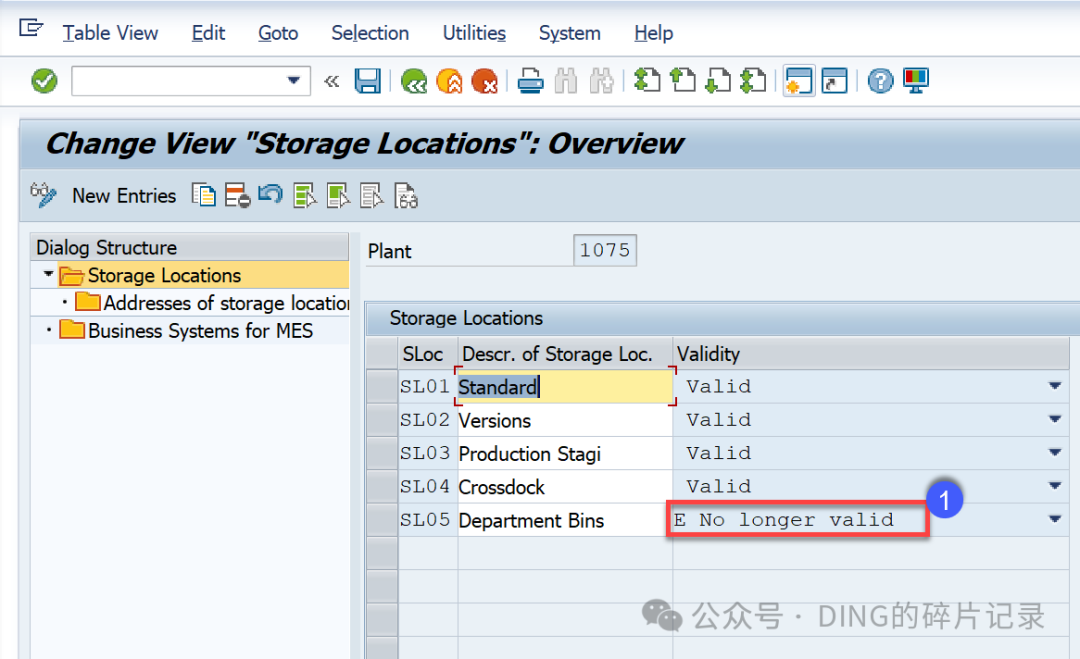Image resolution: width=1080 pixels, height=659 pixels.
Task: Collapse the Storage Locations tree node
Action: coord(48,274)
